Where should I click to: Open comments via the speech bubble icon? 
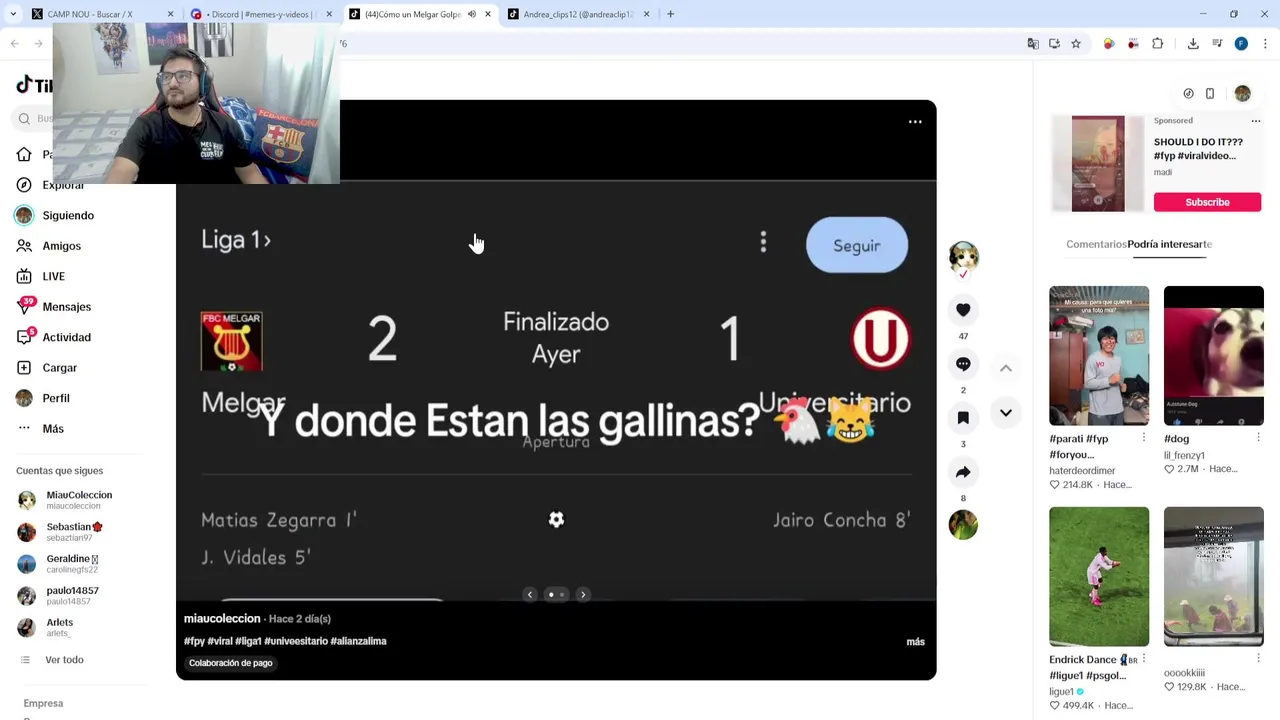(x=963, y=364)
